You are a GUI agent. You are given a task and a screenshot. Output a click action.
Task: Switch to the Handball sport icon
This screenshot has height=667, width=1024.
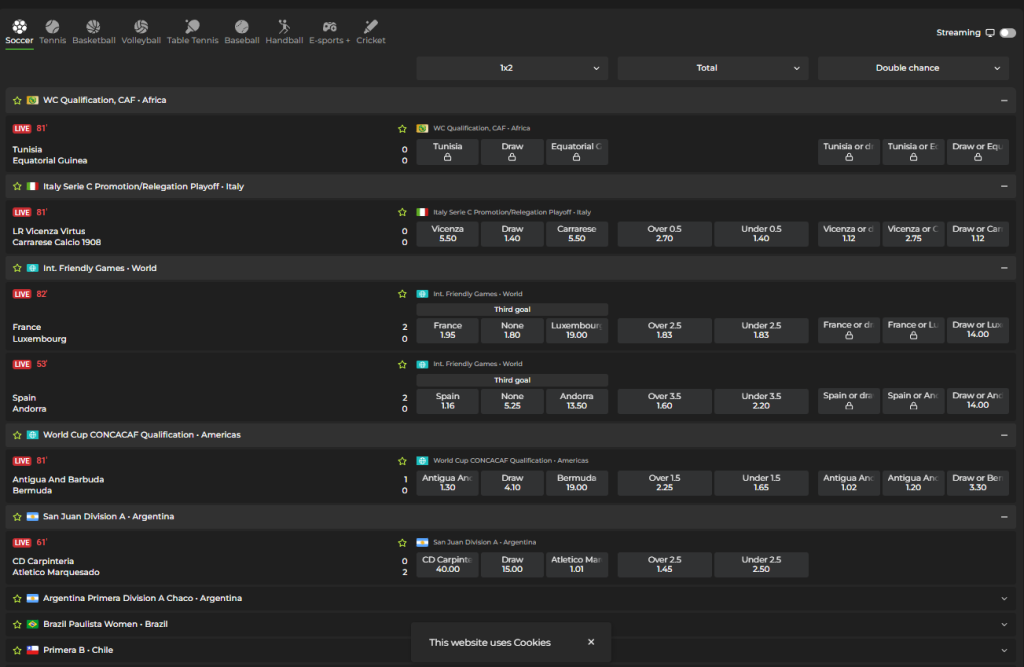(284, 28)
